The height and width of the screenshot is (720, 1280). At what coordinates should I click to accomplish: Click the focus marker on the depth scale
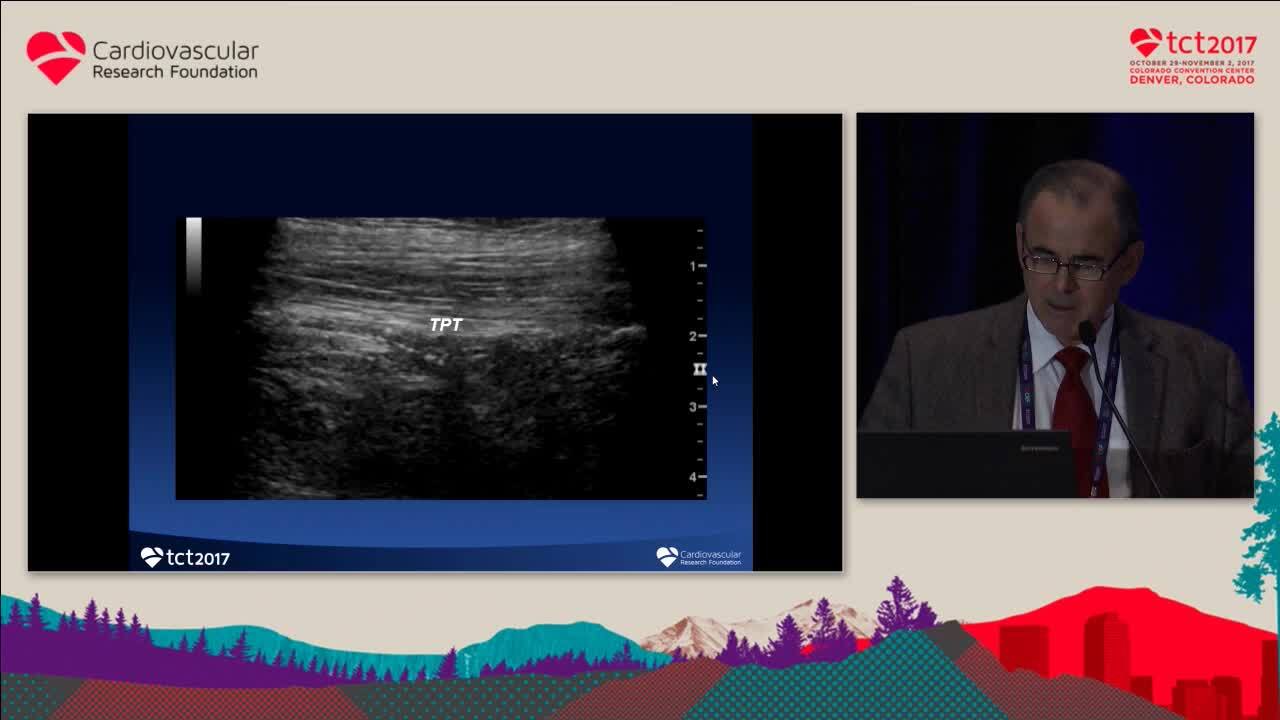tap(700, 370)
